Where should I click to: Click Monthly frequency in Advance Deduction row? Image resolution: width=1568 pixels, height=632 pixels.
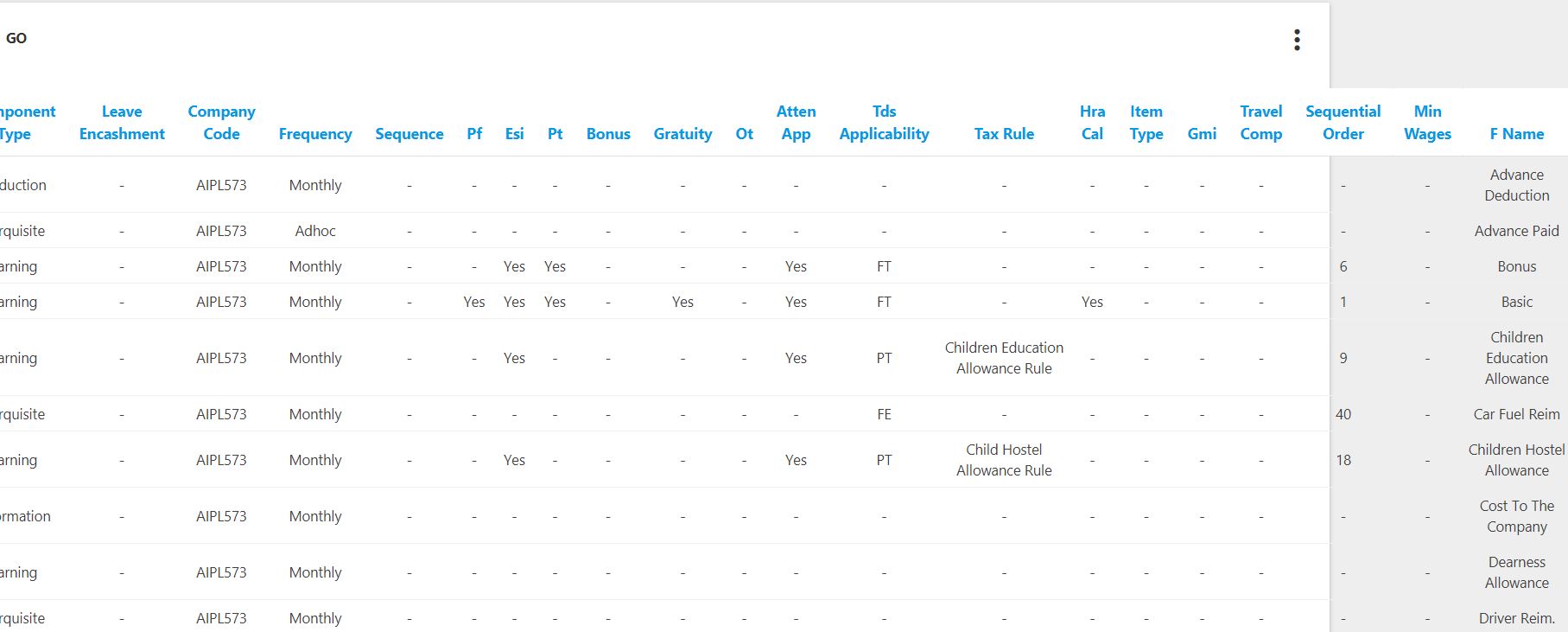click(315, 185)
